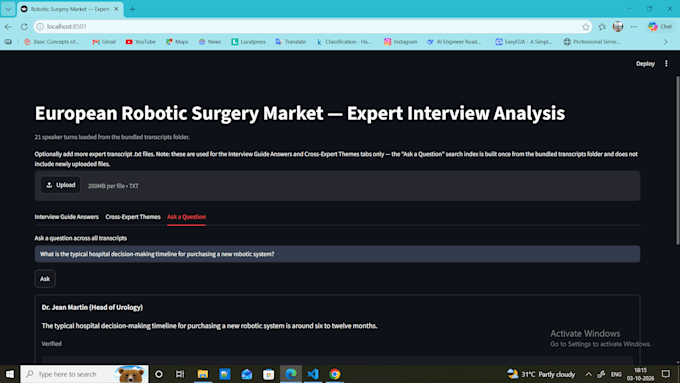Open the Maps bookmark
The height and width of the screenshot is (383, 680).
(177, 42)
